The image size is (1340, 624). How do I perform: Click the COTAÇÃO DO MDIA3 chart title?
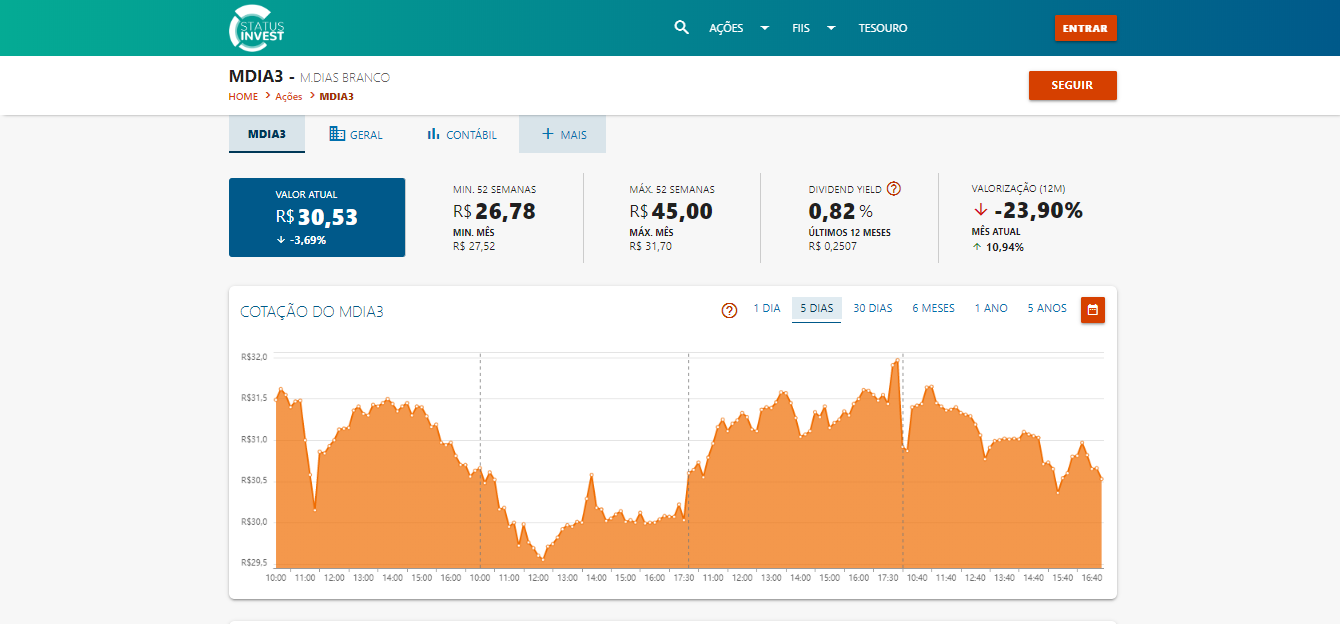312,312
